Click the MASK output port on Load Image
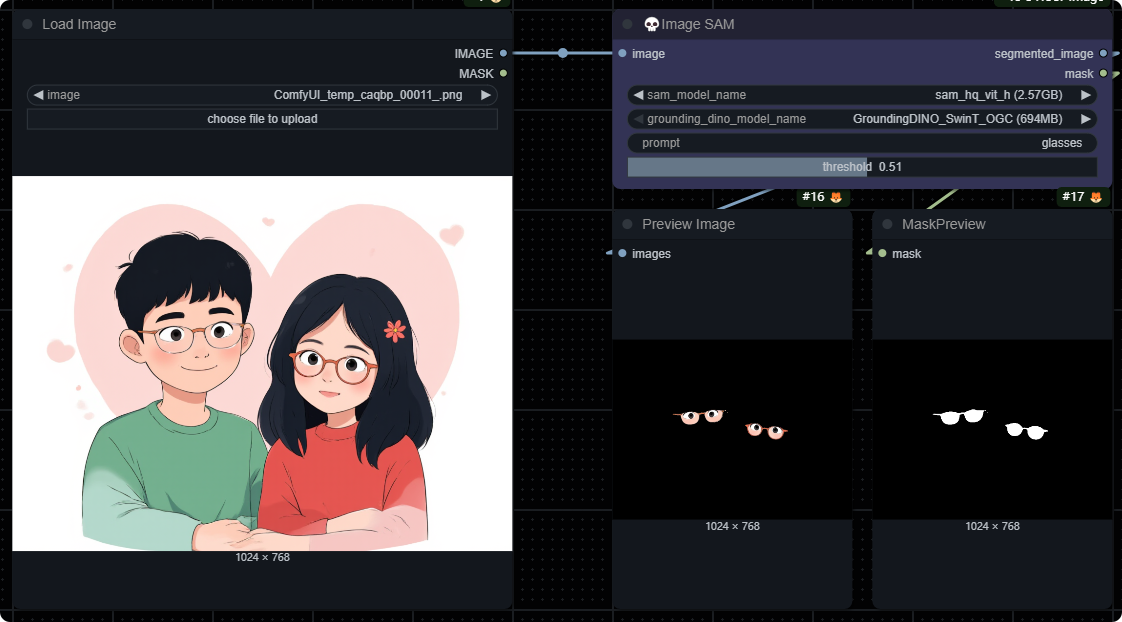Image resolution: width=1122 pixels, height=622 pixels. coord(503,74)
